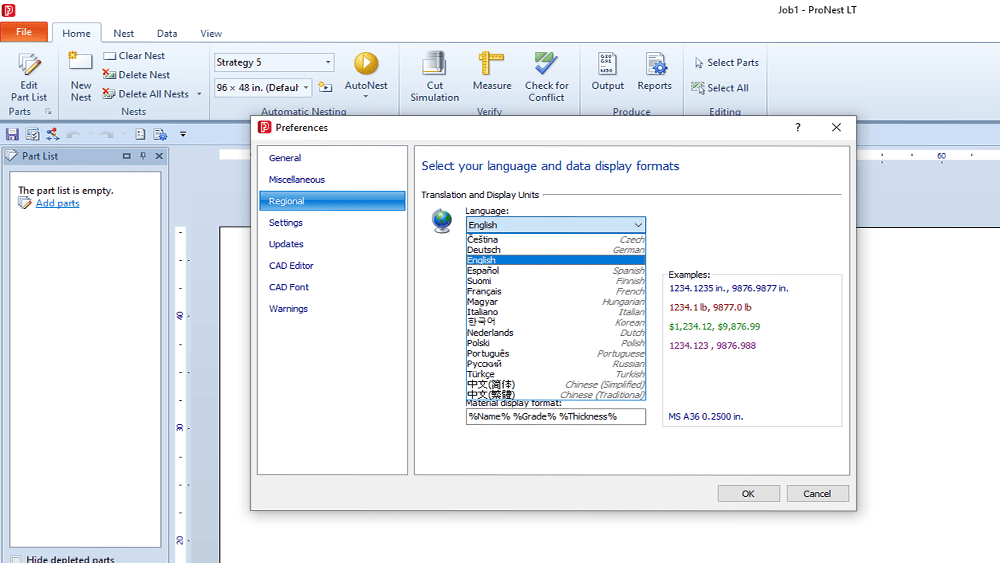
Task: Expand the 96 × 48 in. plate dropdown
Action: (306, 87)
